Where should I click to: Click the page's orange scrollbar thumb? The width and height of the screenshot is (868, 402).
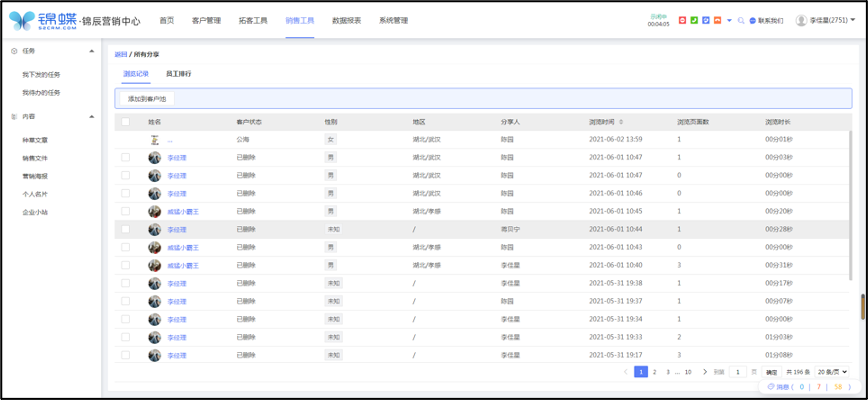pos(862,307)
